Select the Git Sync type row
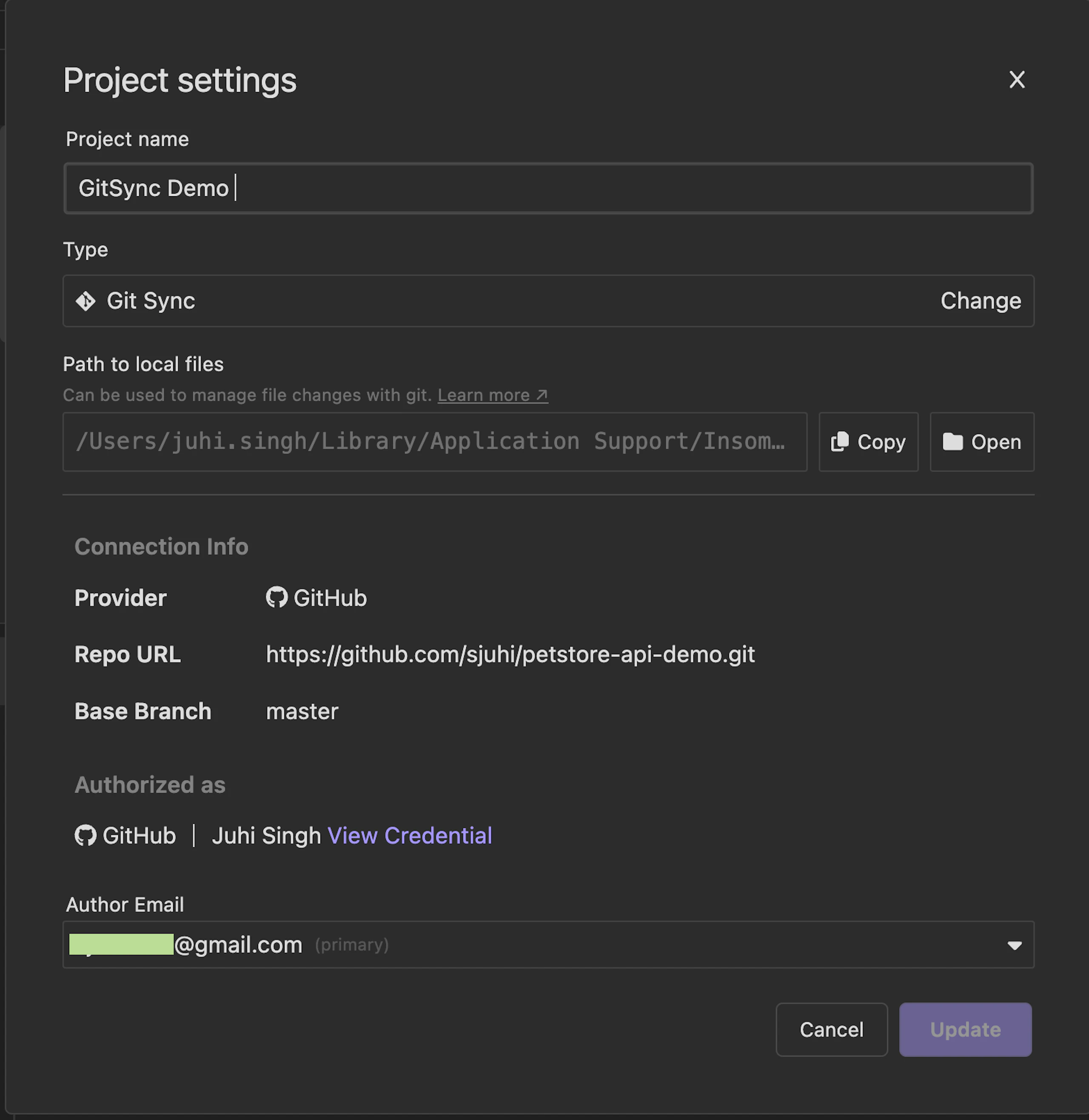The width and height of the screenshot is (1089, 1120). pyautogui.click(x=548, y=301)
